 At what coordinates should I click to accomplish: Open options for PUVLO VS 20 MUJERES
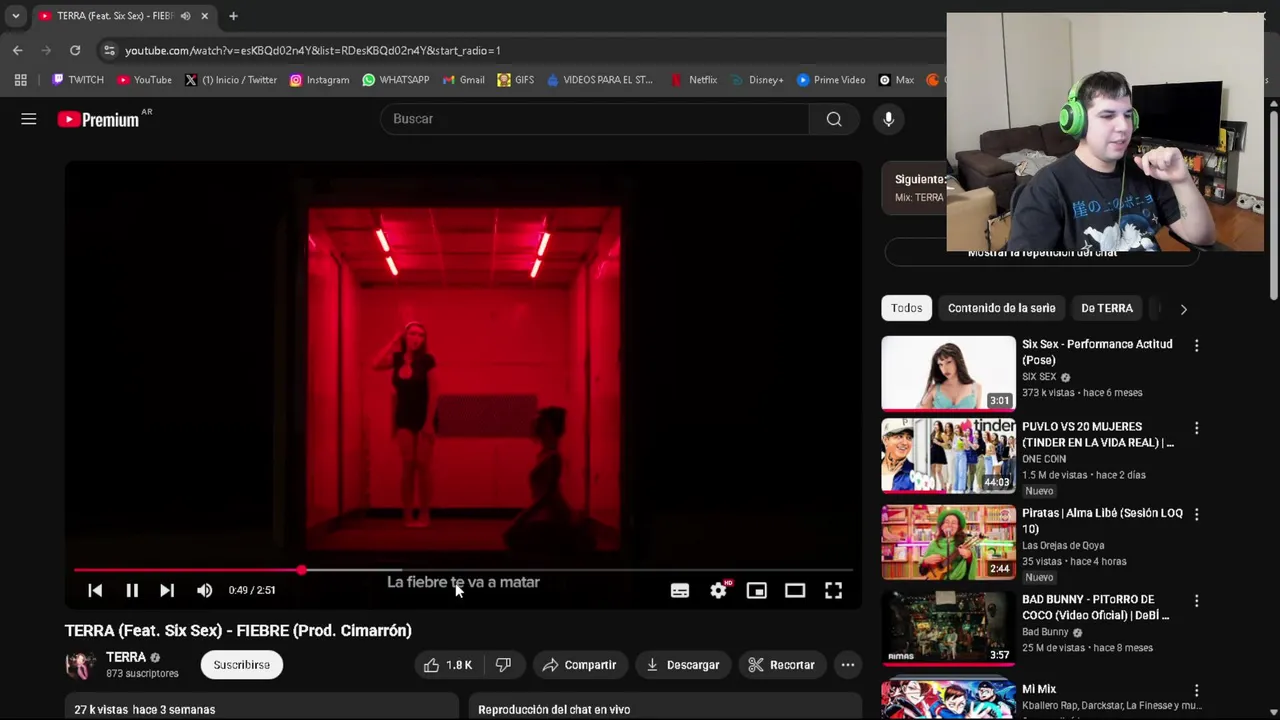[1196, 428]
